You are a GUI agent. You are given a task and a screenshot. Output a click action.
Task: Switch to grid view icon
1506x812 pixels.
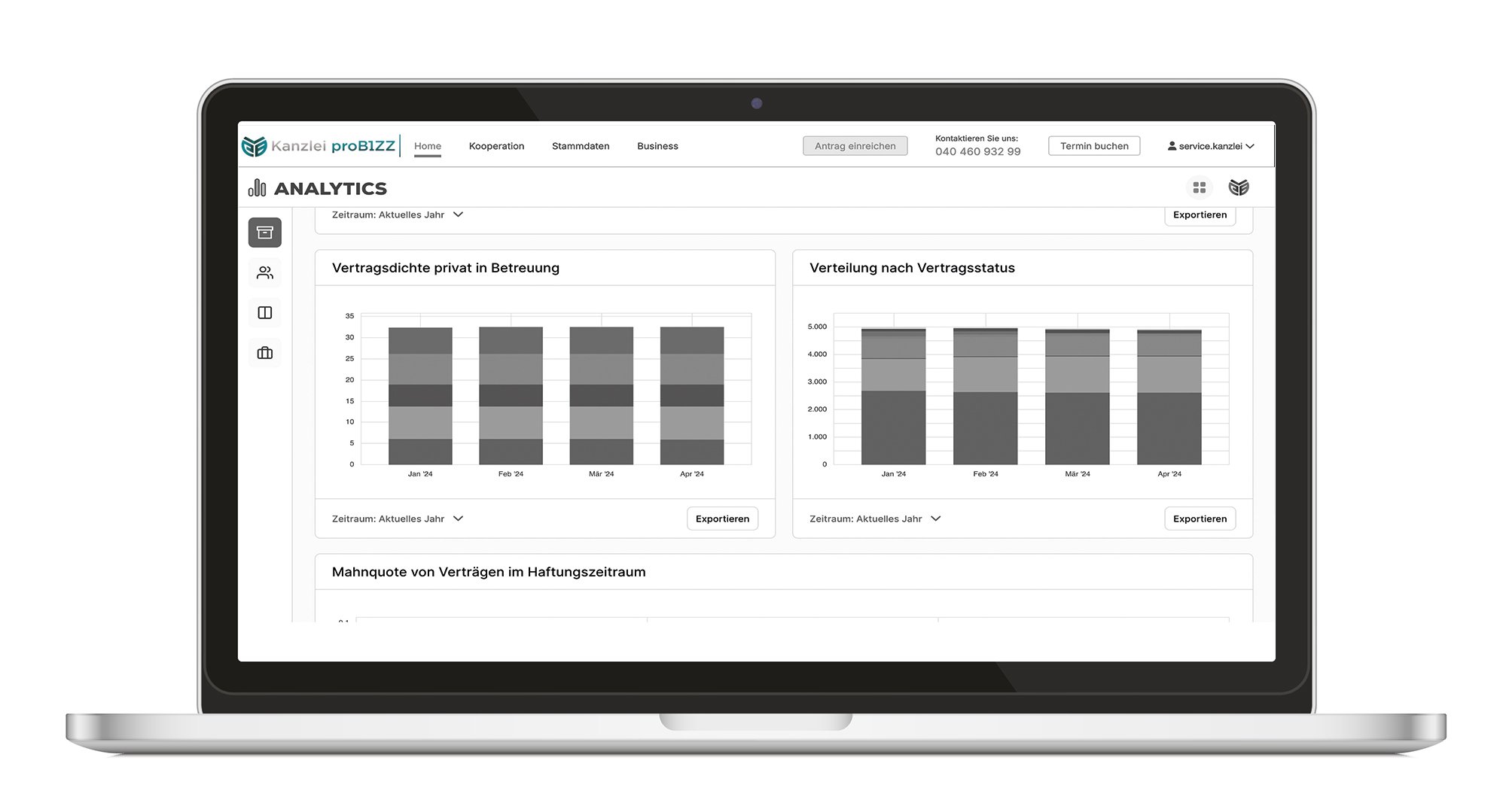1200,187
